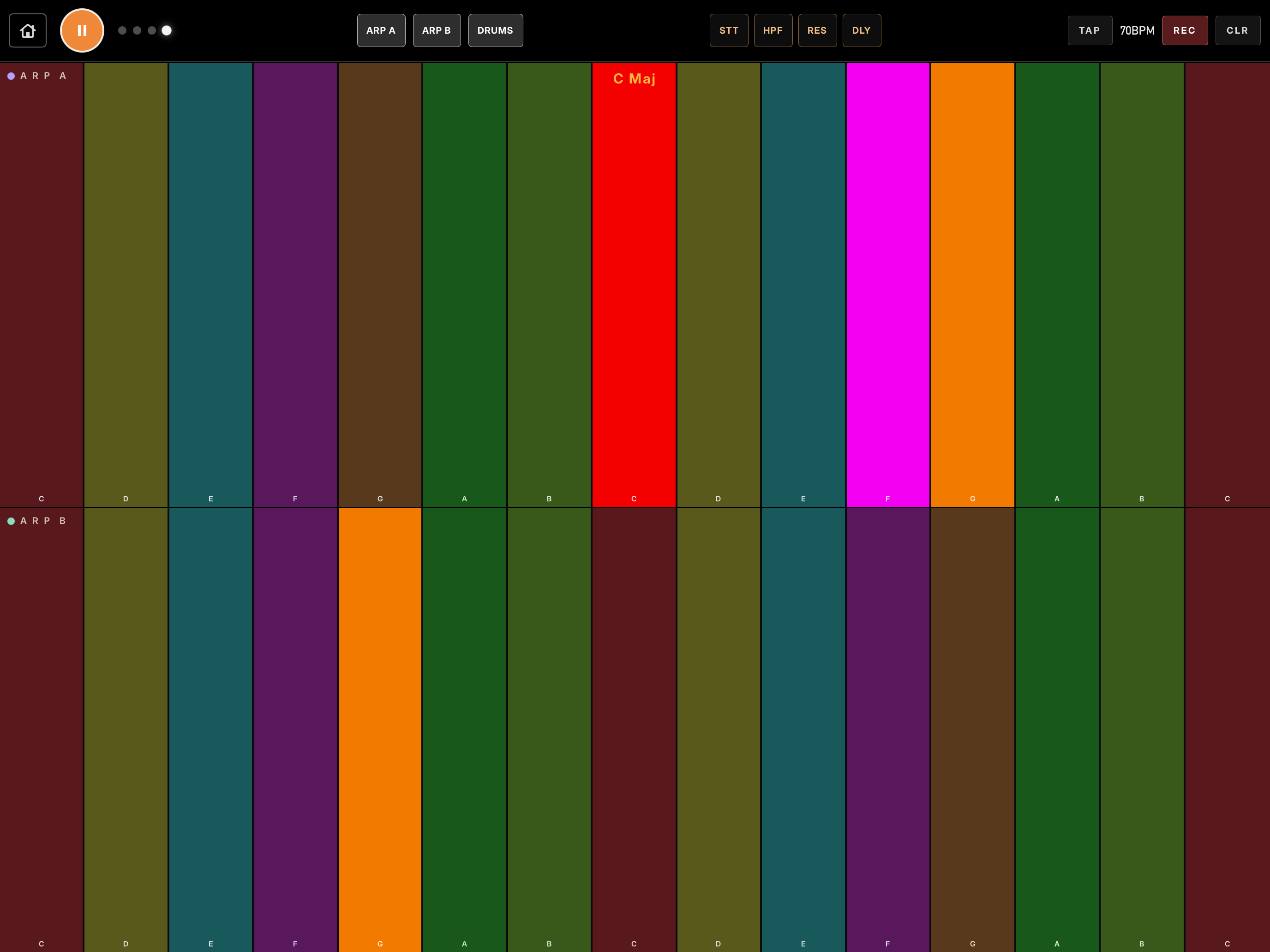Play the high E pad in ARP A

click(x=803, y=285)
